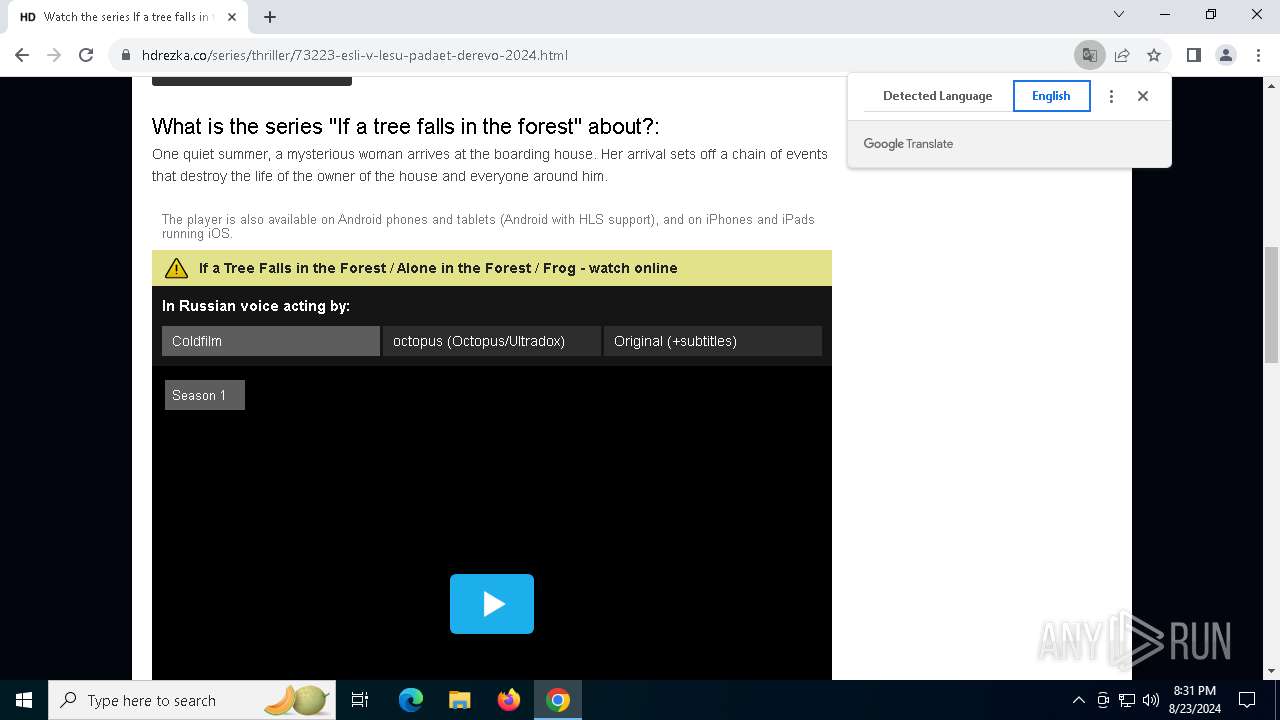Open the Windows Start menu

click(24, 700)
